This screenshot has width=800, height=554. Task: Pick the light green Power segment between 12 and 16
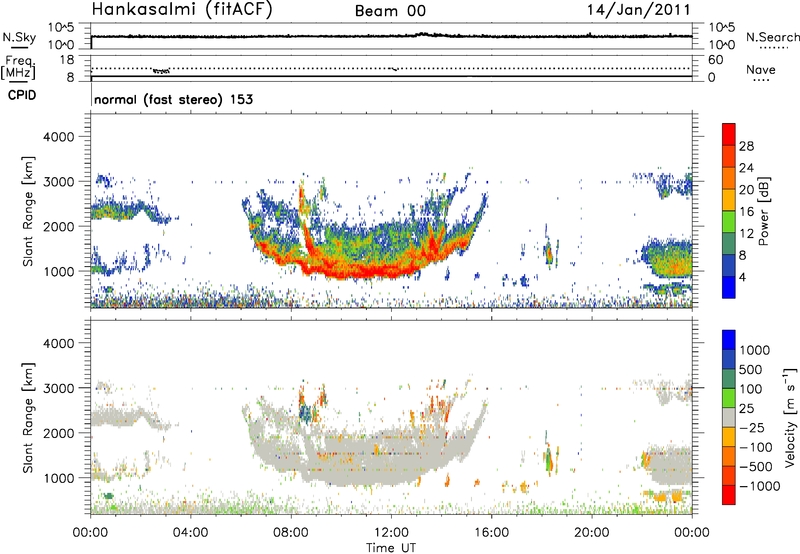tap(729, 221)
